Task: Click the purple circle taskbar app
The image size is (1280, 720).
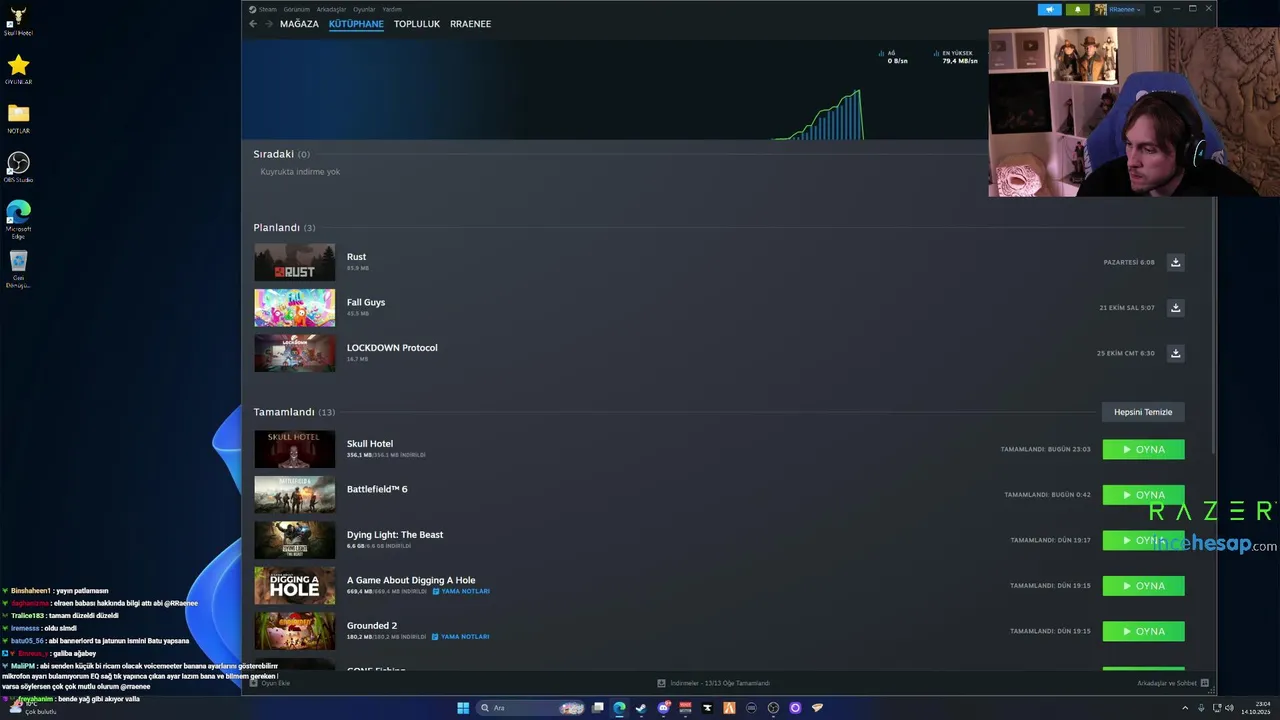Action: pos(795,708)
